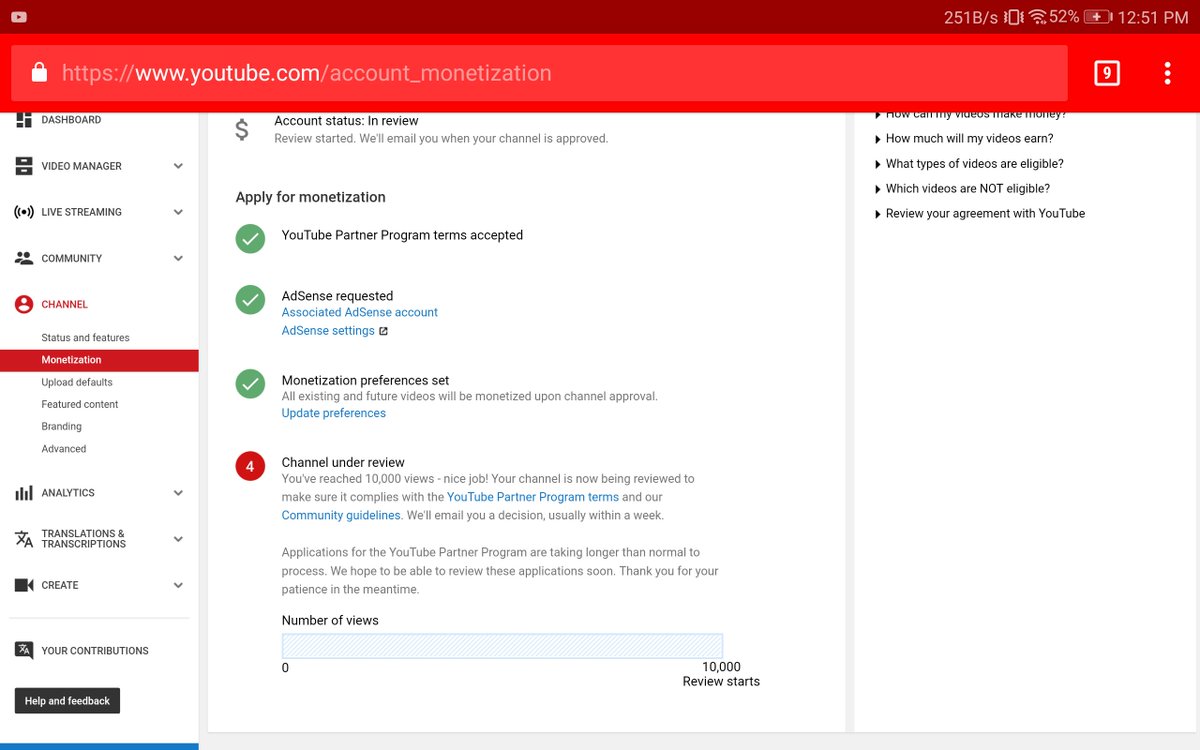
Task: Expand the Live Streaming chevron
Action: pos(178,212)
